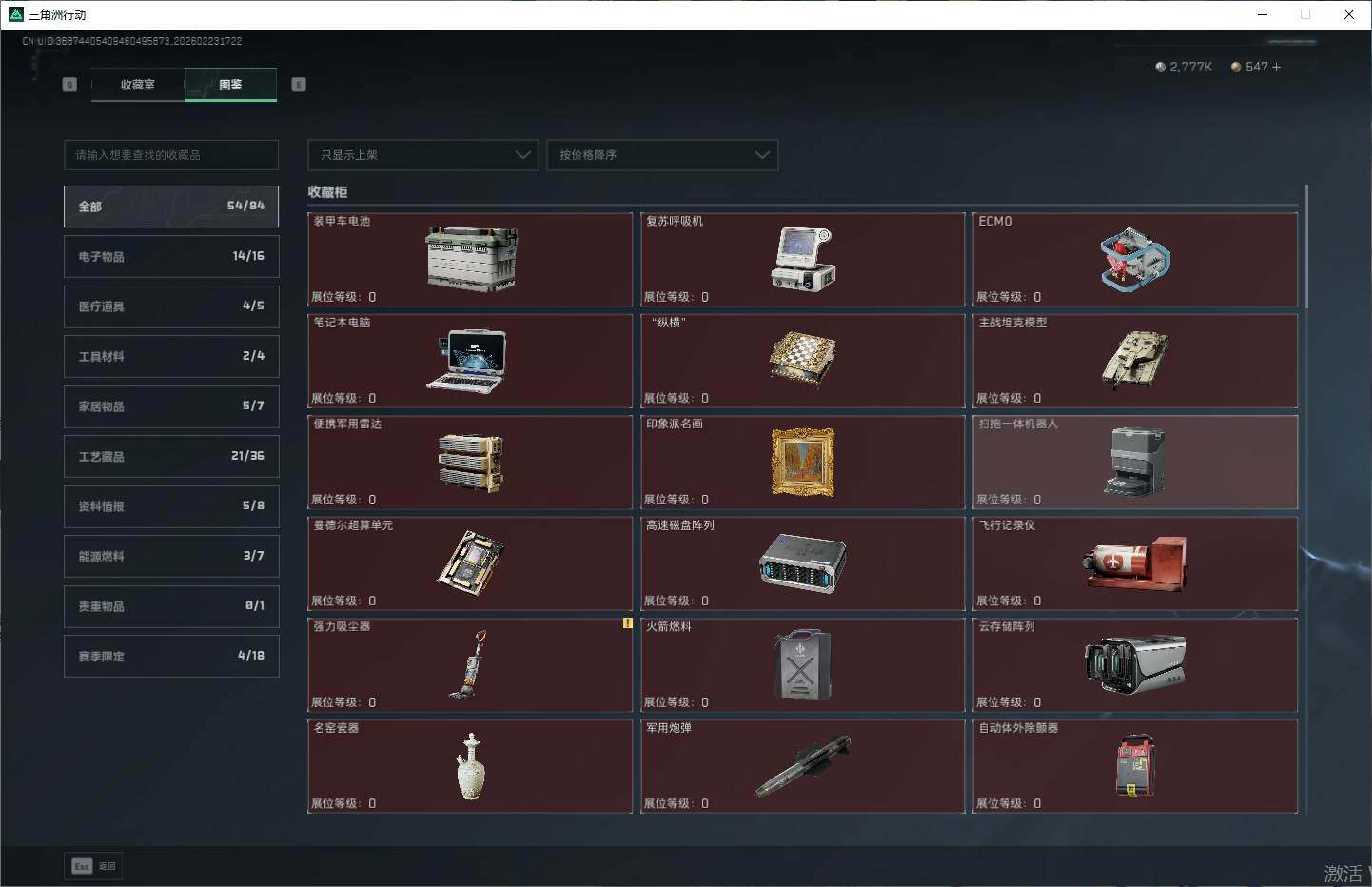
Task: Open the 飞行记录仪 flight recorder
Action: click(1135, 563)
